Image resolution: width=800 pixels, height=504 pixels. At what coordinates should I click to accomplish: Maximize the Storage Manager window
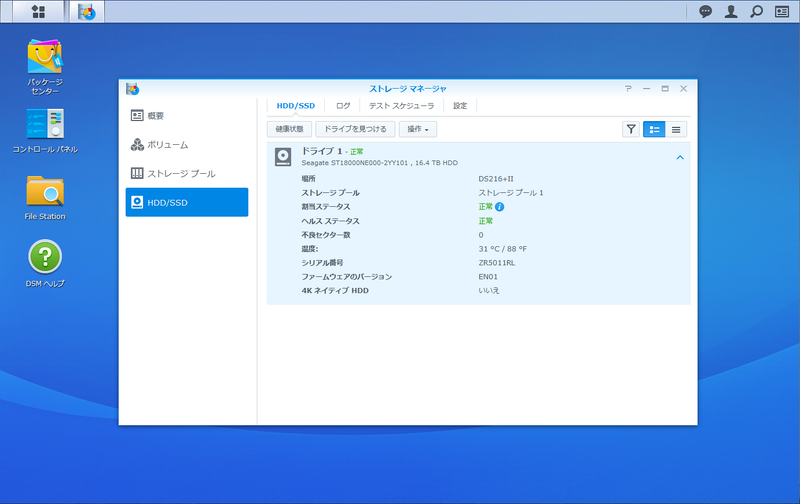pos(665,89)
